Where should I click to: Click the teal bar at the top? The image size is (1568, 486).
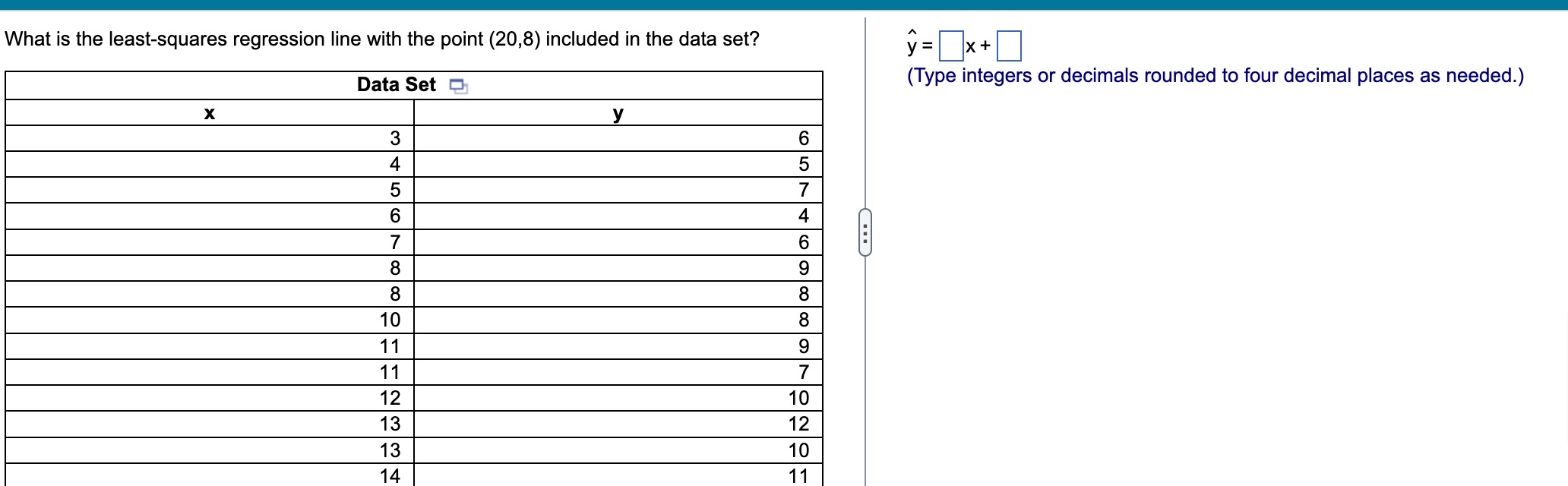click(784, 6)
